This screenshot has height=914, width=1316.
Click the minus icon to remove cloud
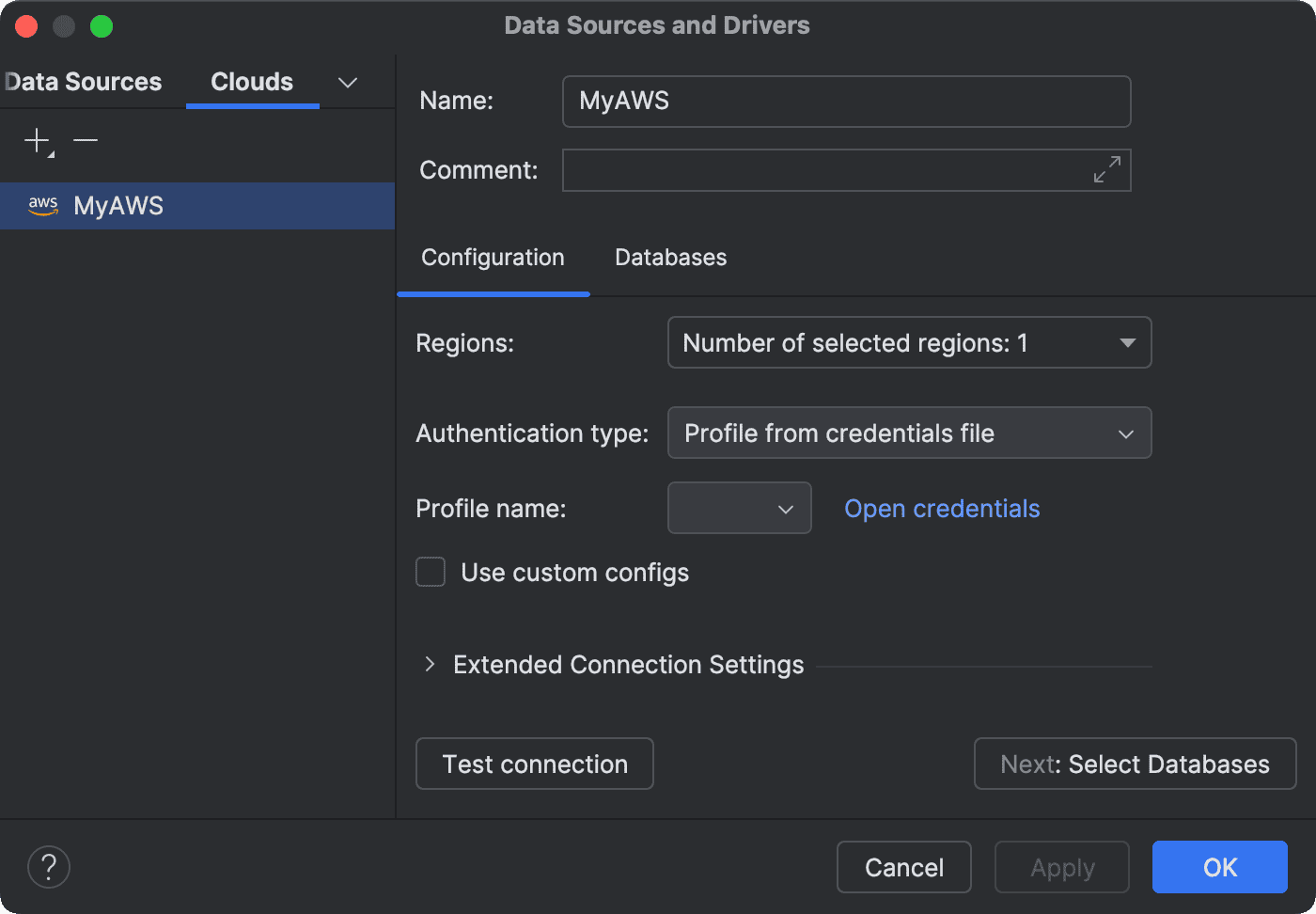(x=86, y=141)
